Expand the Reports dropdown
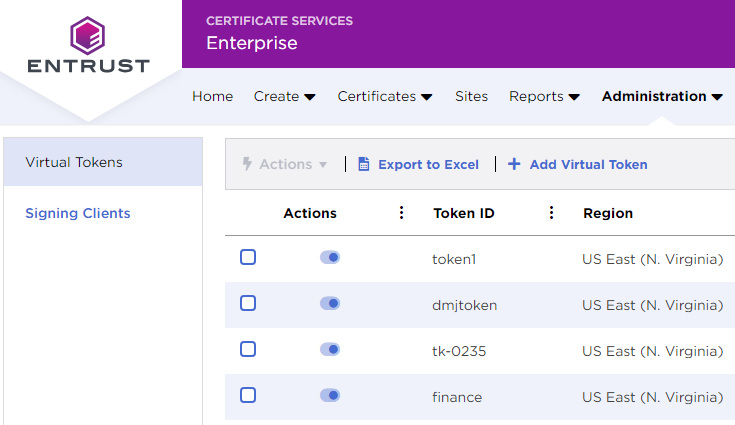The image size is (735, 425). point(544,97)
